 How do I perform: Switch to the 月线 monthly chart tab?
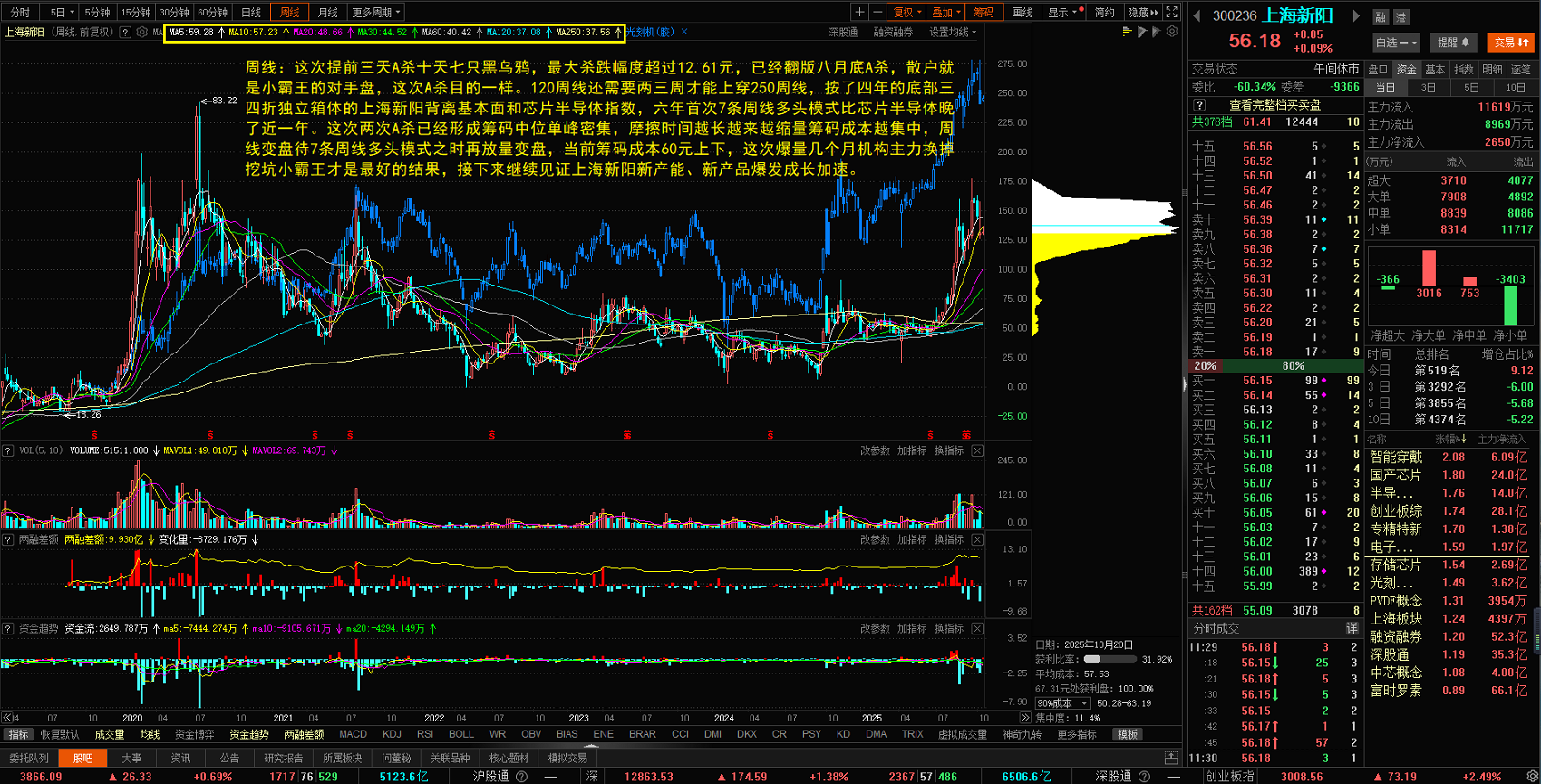328,12
